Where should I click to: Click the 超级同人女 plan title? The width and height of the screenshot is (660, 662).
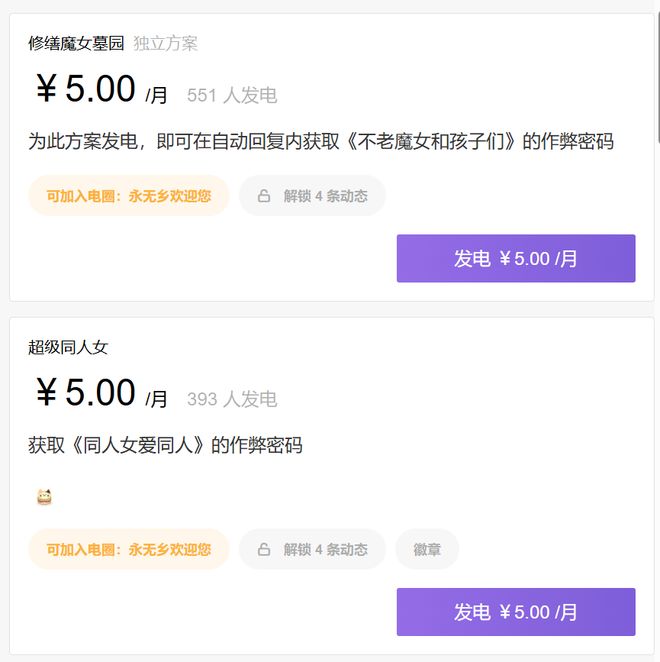click(68, 348)
